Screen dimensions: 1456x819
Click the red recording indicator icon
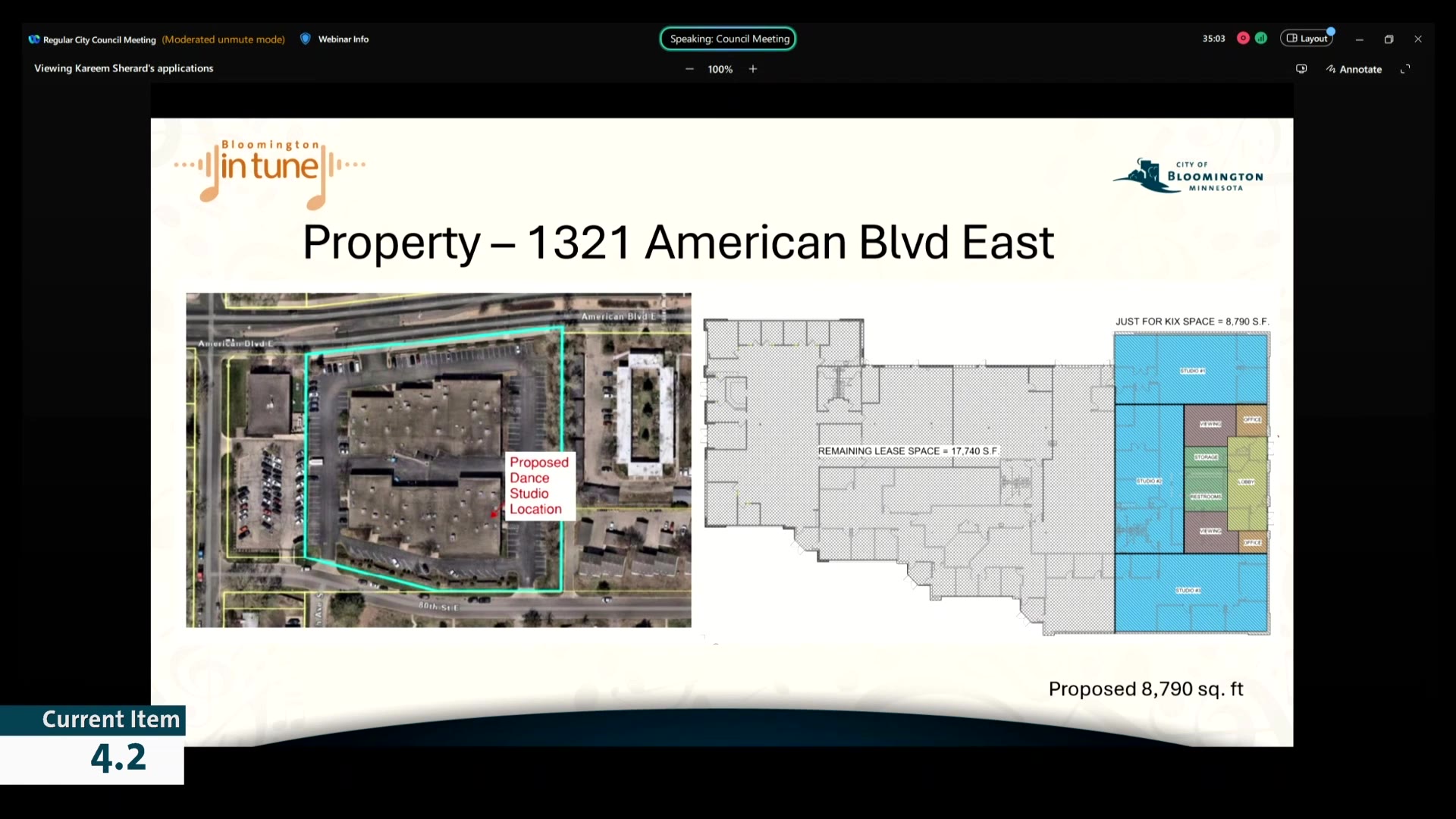click(x=1243, y=38)
